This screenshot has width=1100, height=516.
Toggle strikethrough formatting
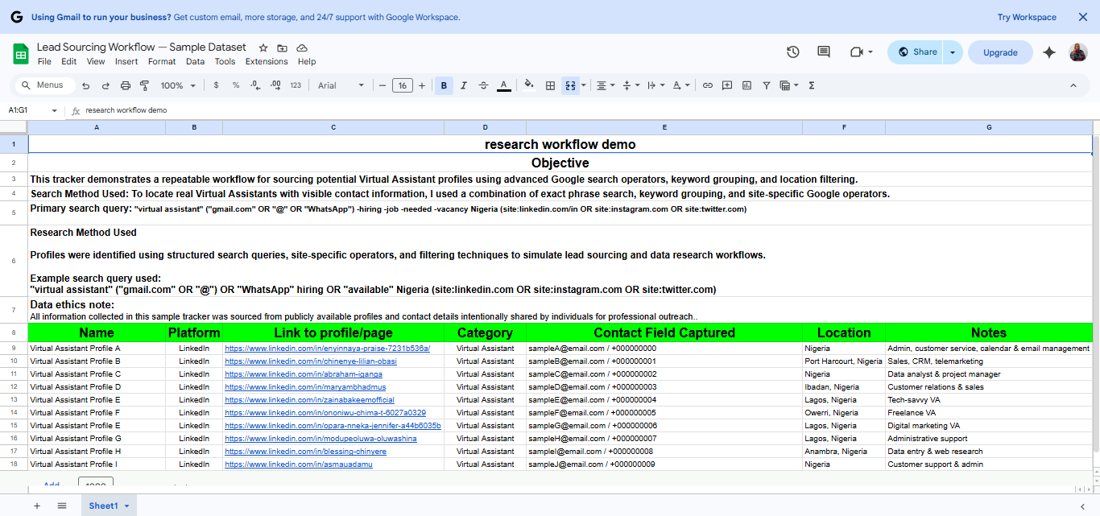pyautogui.click(x=483, y=86)
